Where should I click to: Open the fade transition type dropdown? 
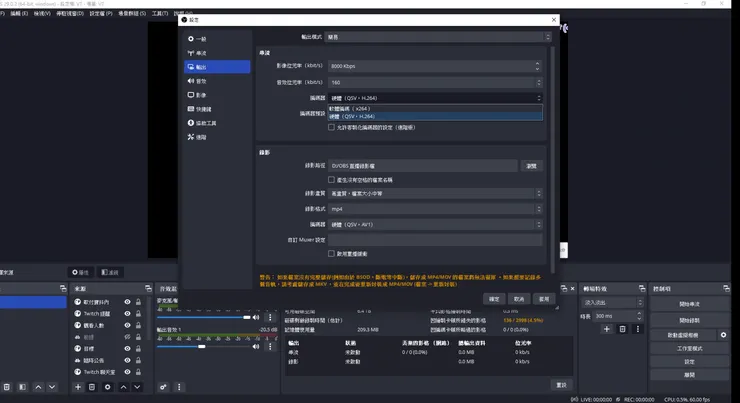pos(613,302)
